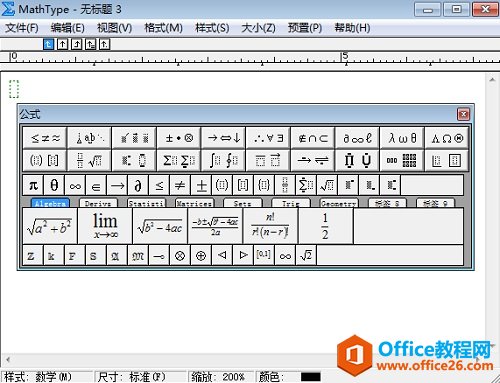The image size is (500, 383).
Task: Insert the circled plus symbol ⊕
Action: tap(201, 256)
